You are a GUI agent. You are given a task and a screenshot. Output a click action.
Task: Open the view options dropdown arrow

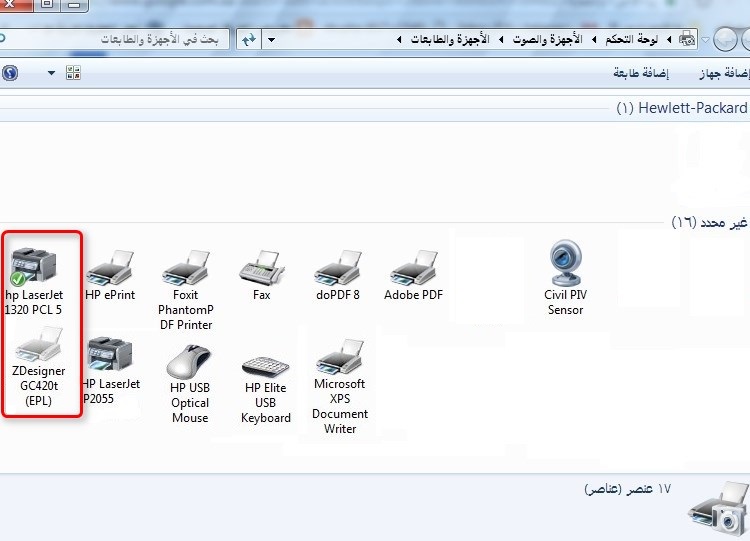pyautogui.click(x=51, y=73)
